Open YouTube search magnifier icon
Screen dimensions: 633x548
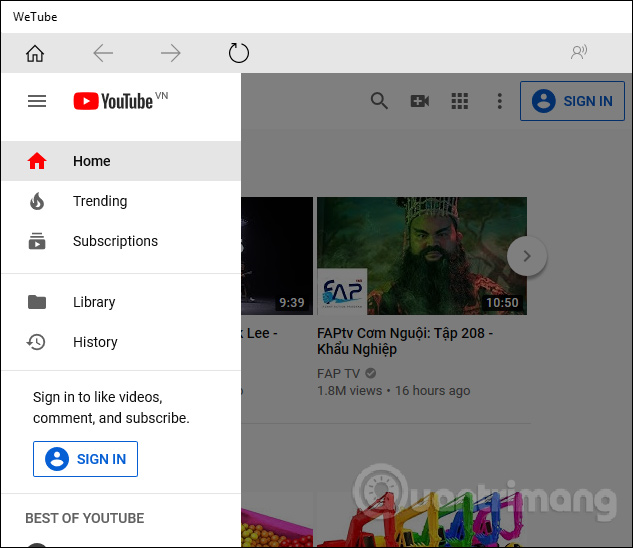(379, 101)
